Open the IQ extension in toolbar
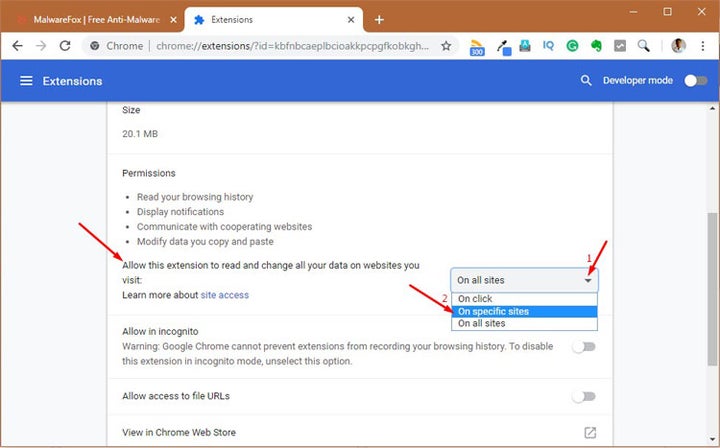This screenshot has width=720, height=448. pyautogui.click(x=548, y=46)
